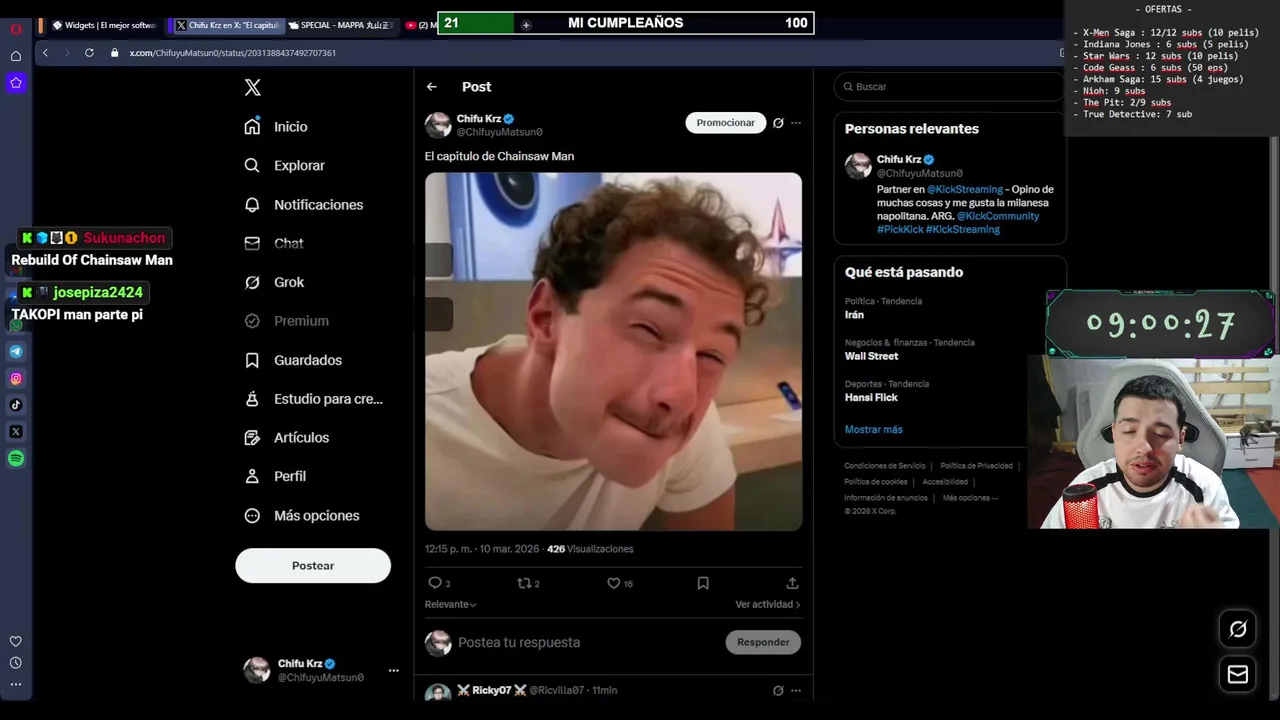Open the Relevante sort dropdown
The image size is (1280, 720).
(450, 605)
